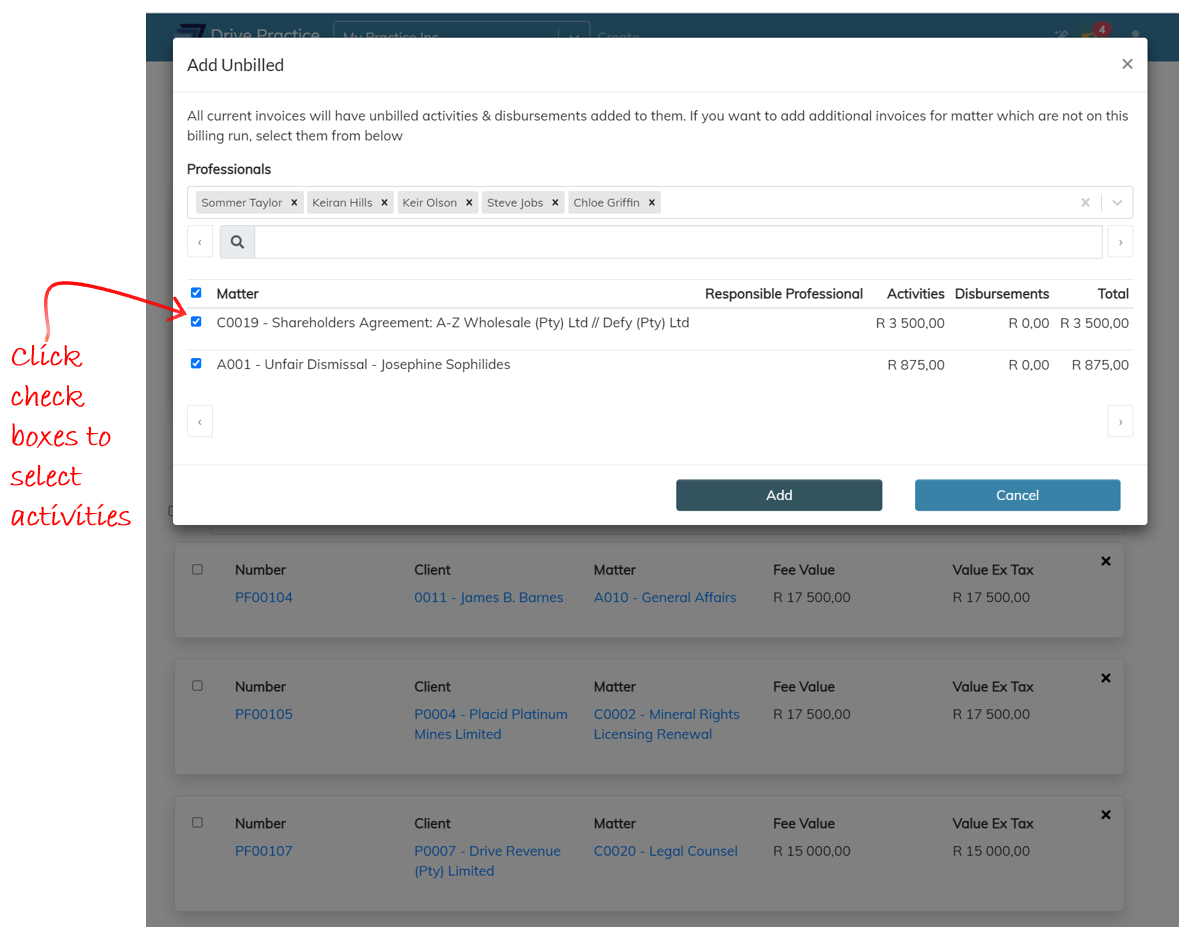Remove the Keiran Hills professional tag
Screen dimensions: 1192x942
pyautogui.click(x=384, y=203)
